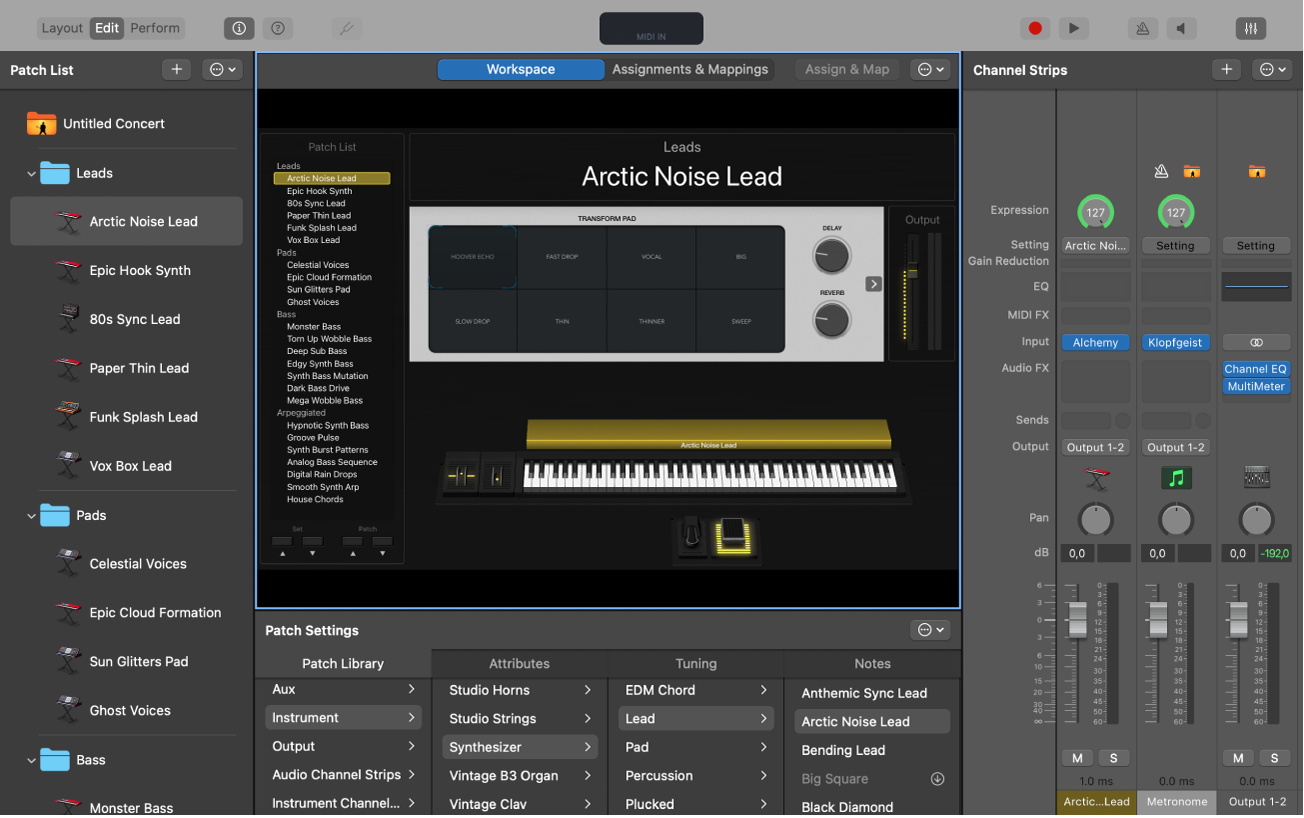This screenshot has width=1304, height=818.
Task: Switch to Assignments & Mappings tab
Action: 690,69
